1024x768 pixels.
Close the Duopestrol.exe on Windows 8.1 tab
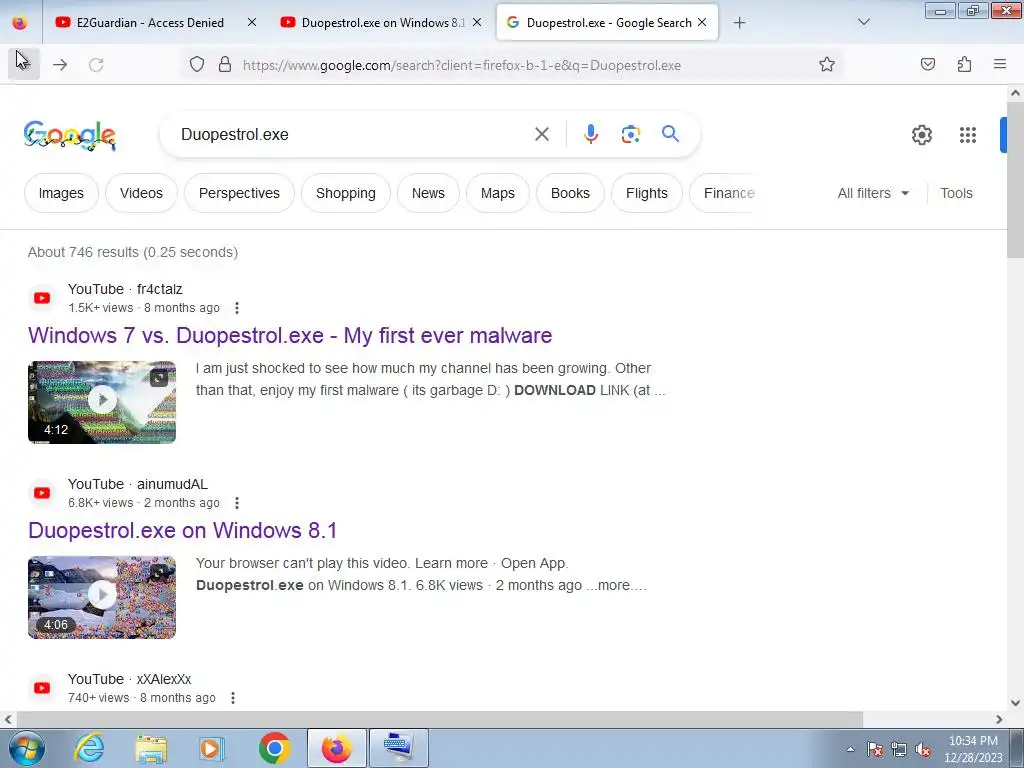[477, 22]
